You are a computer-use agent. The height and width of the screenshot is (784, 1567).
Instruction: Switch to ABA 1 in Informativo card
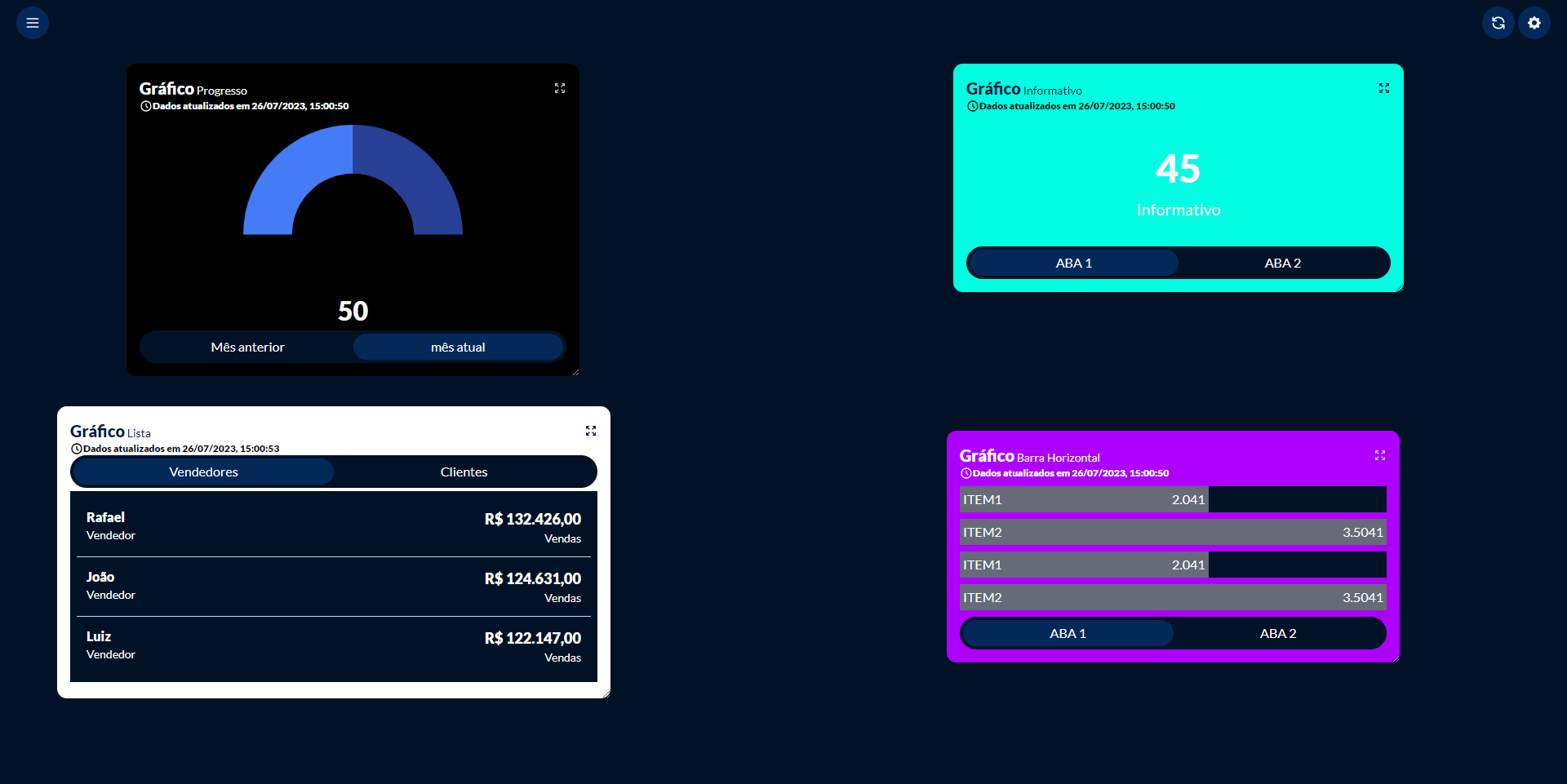(x=1073, y=263)
